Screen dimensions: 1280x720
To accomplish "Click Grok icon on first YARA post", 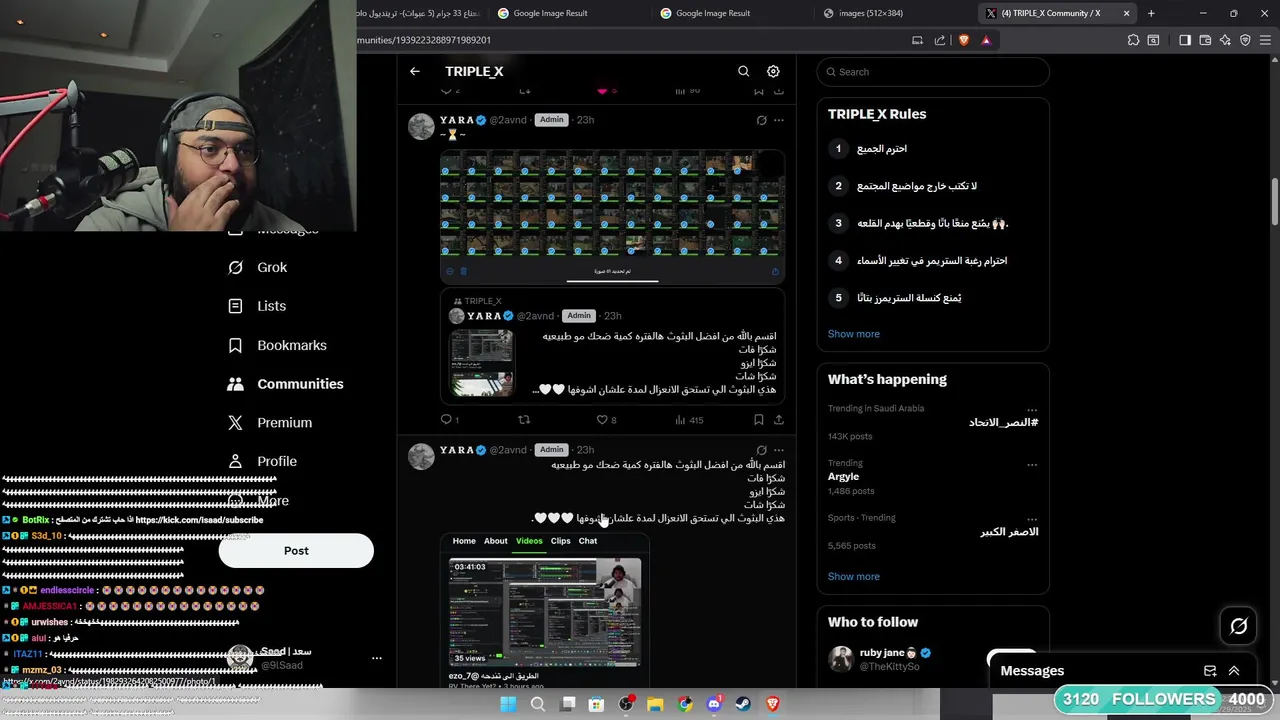I will click(761, 120).
